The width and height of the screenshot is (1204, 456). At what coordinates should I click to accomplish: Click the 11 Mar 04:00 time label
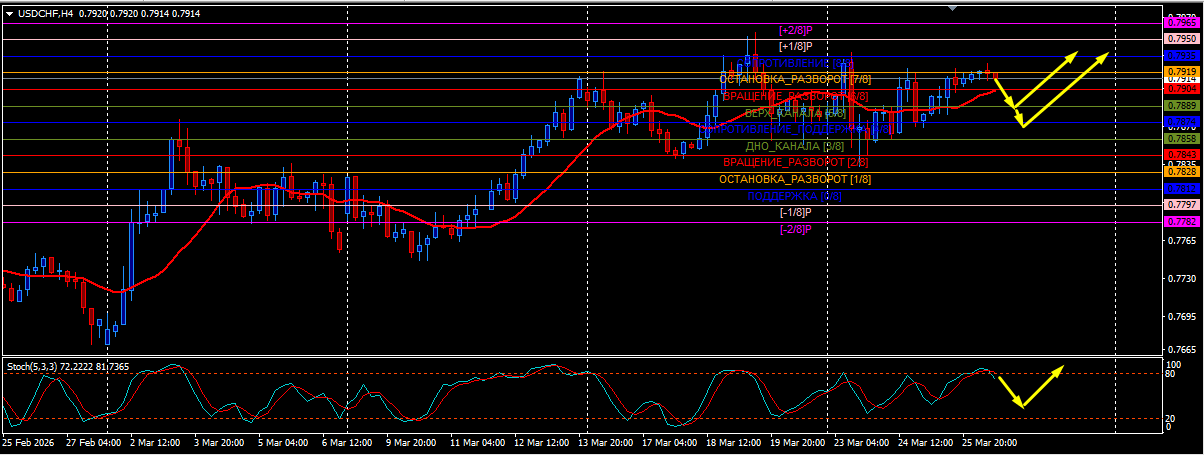pyautogui.click(x=479, y=441)
